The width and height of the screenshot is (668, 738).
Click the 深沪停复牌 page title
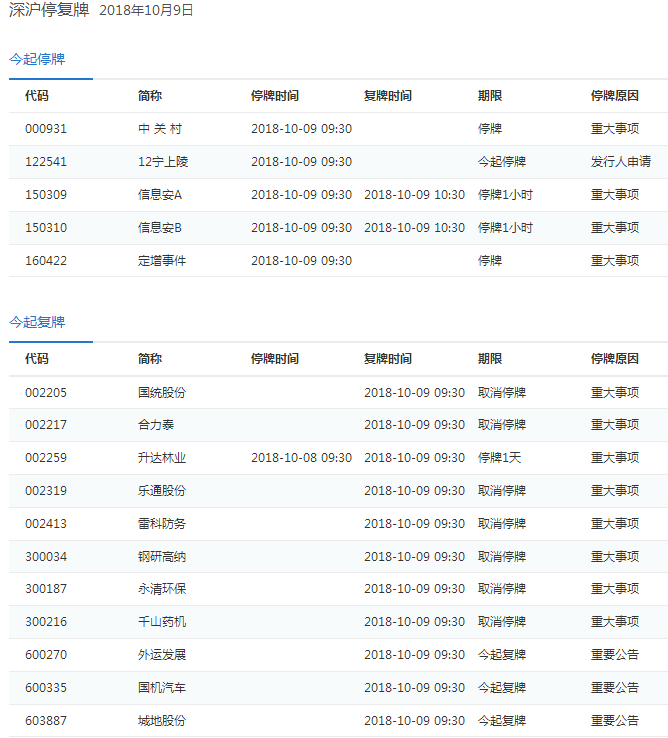pos(48,11)
